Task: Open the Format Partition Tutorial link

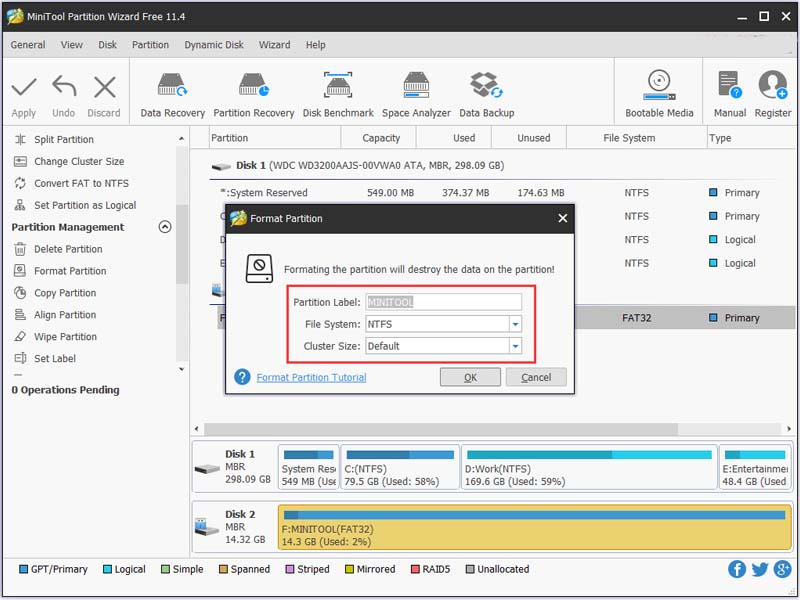Action: point(311,377)
